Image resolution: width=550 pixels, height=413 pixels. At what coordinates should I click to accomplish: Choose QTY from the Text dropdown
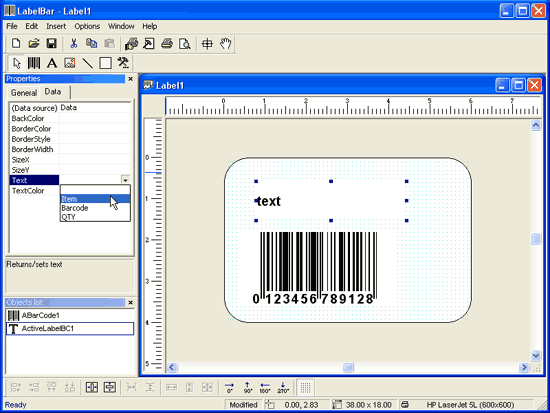[x=95, y=217]
